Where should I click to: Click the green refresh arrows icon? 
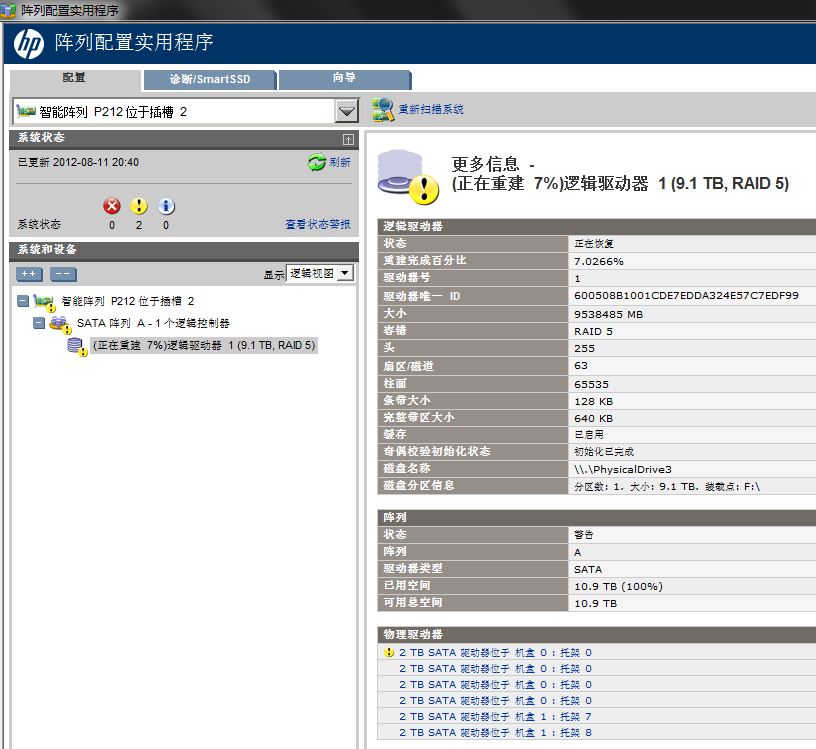pos(316,162)
